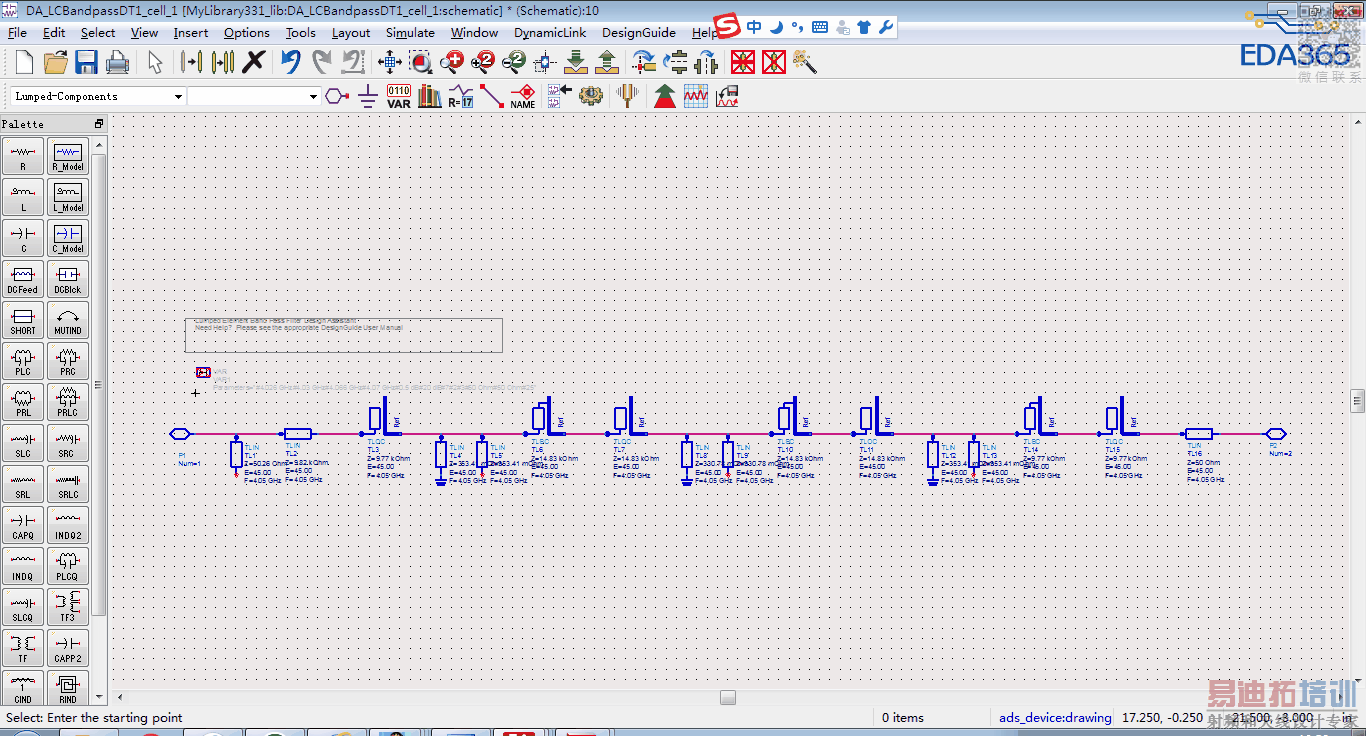
Task: Select input port P1 in the schematic
Action: 180,434
